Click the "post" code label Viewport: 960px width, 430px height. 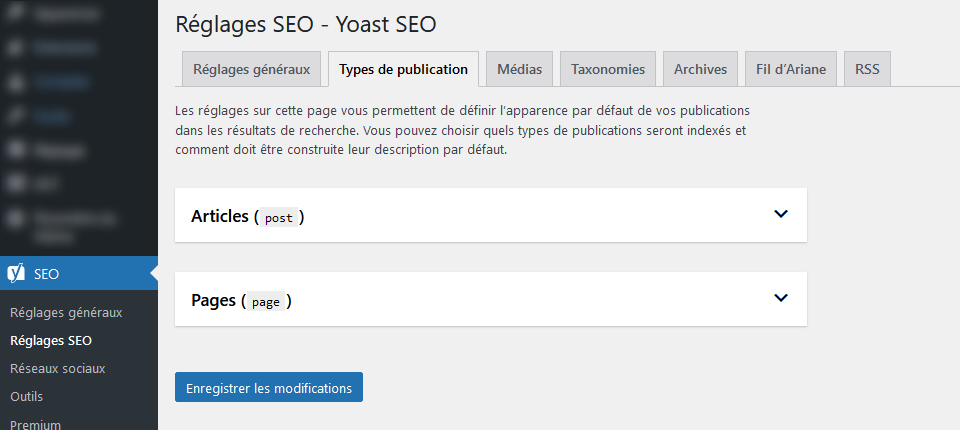pyautogui.click(x=278, y=217)
